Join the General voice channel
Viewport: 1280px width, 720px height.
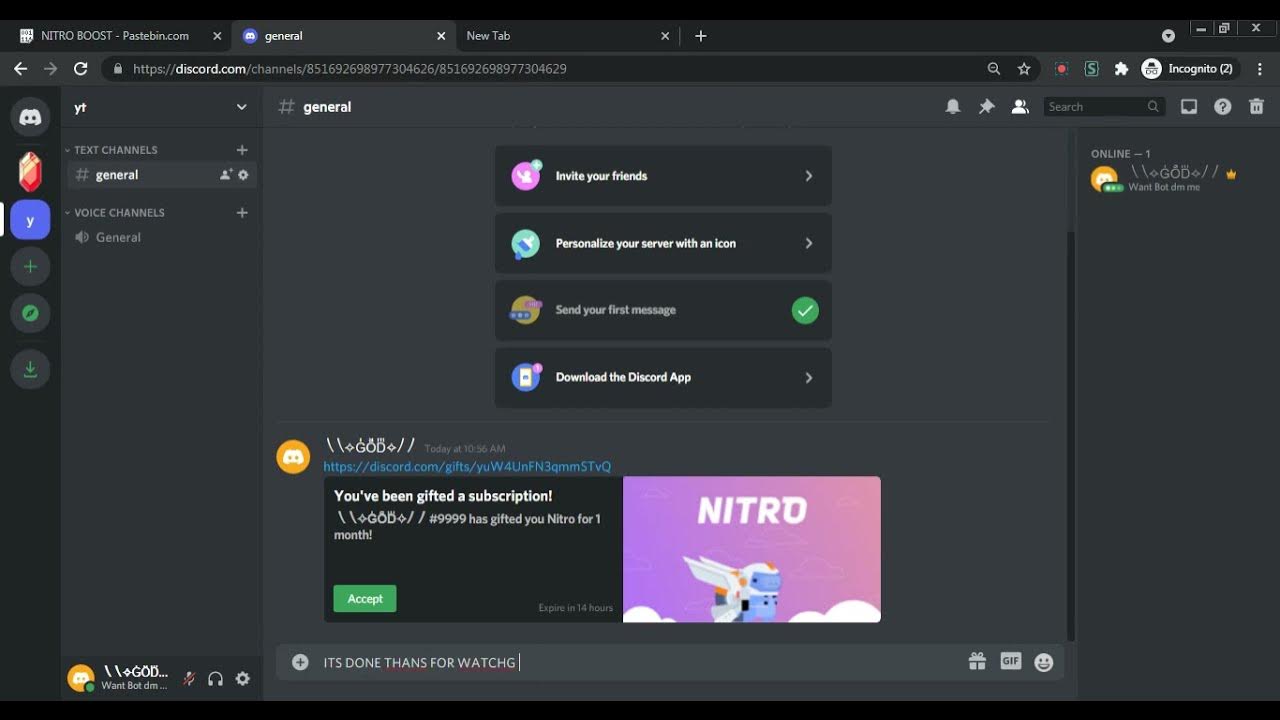pyautogui.click(x=162, y=238)
